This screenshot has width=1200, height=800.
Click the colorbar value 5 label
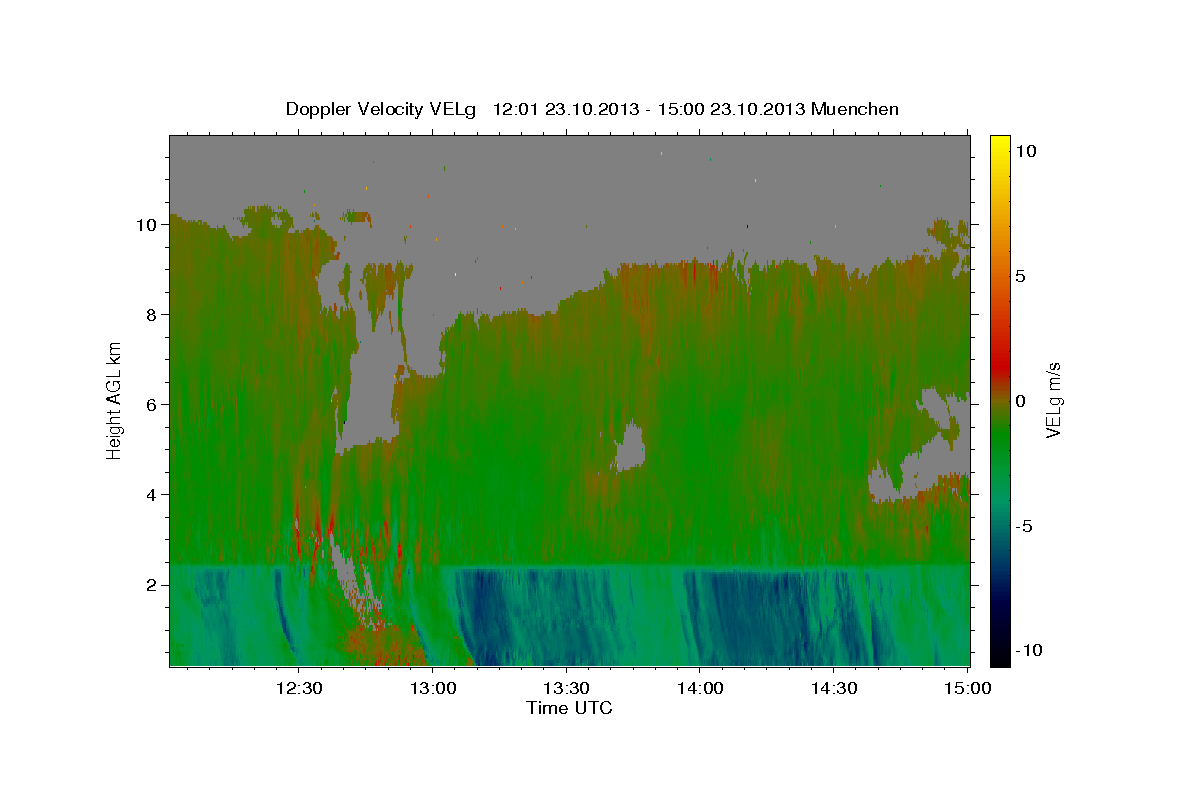[x=1021, y=276]
